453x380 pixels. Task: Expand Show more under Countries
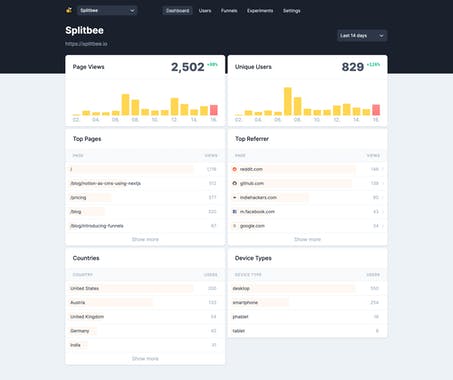145,359
